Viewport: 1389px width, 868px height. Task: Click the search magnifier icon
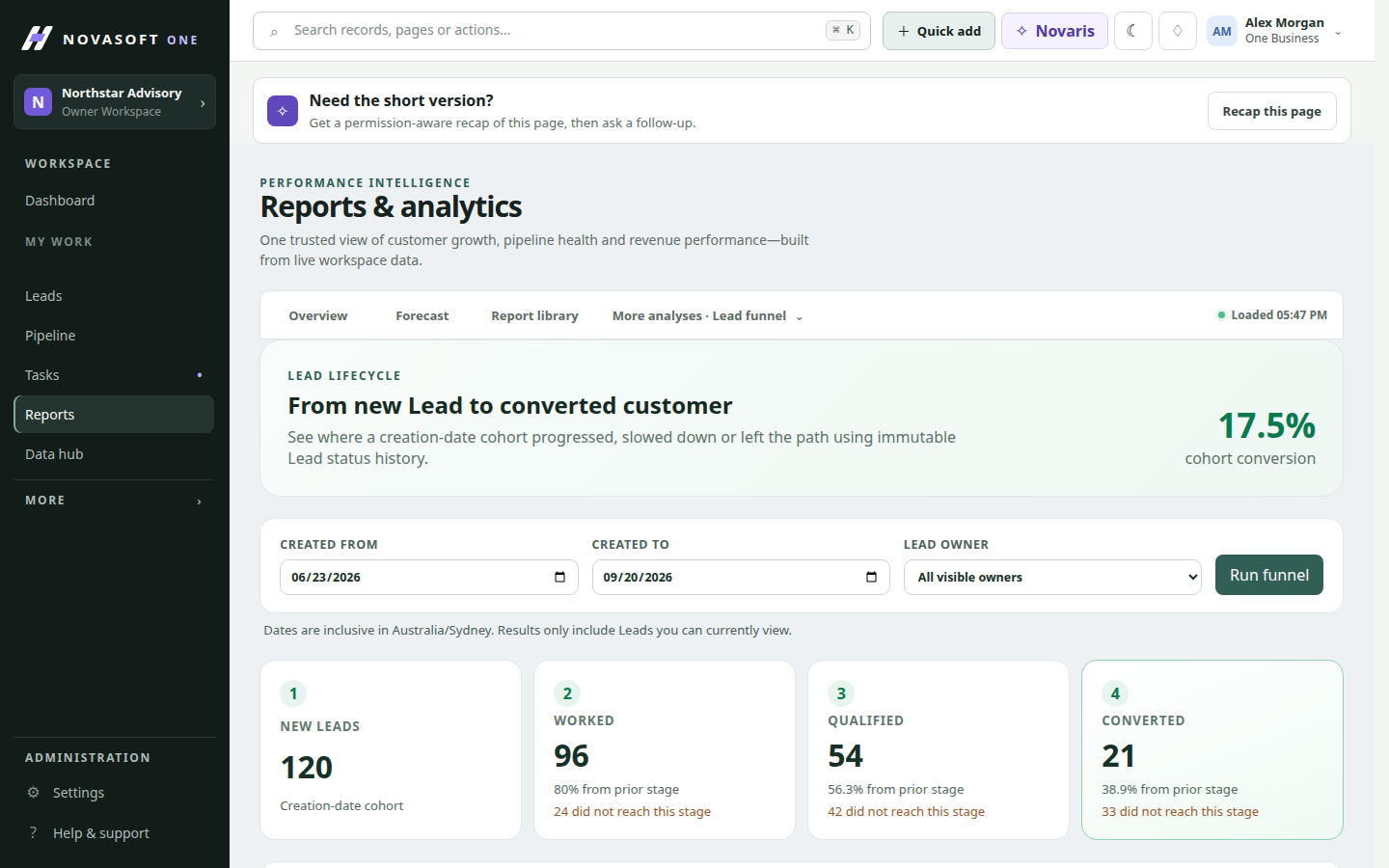274,31
